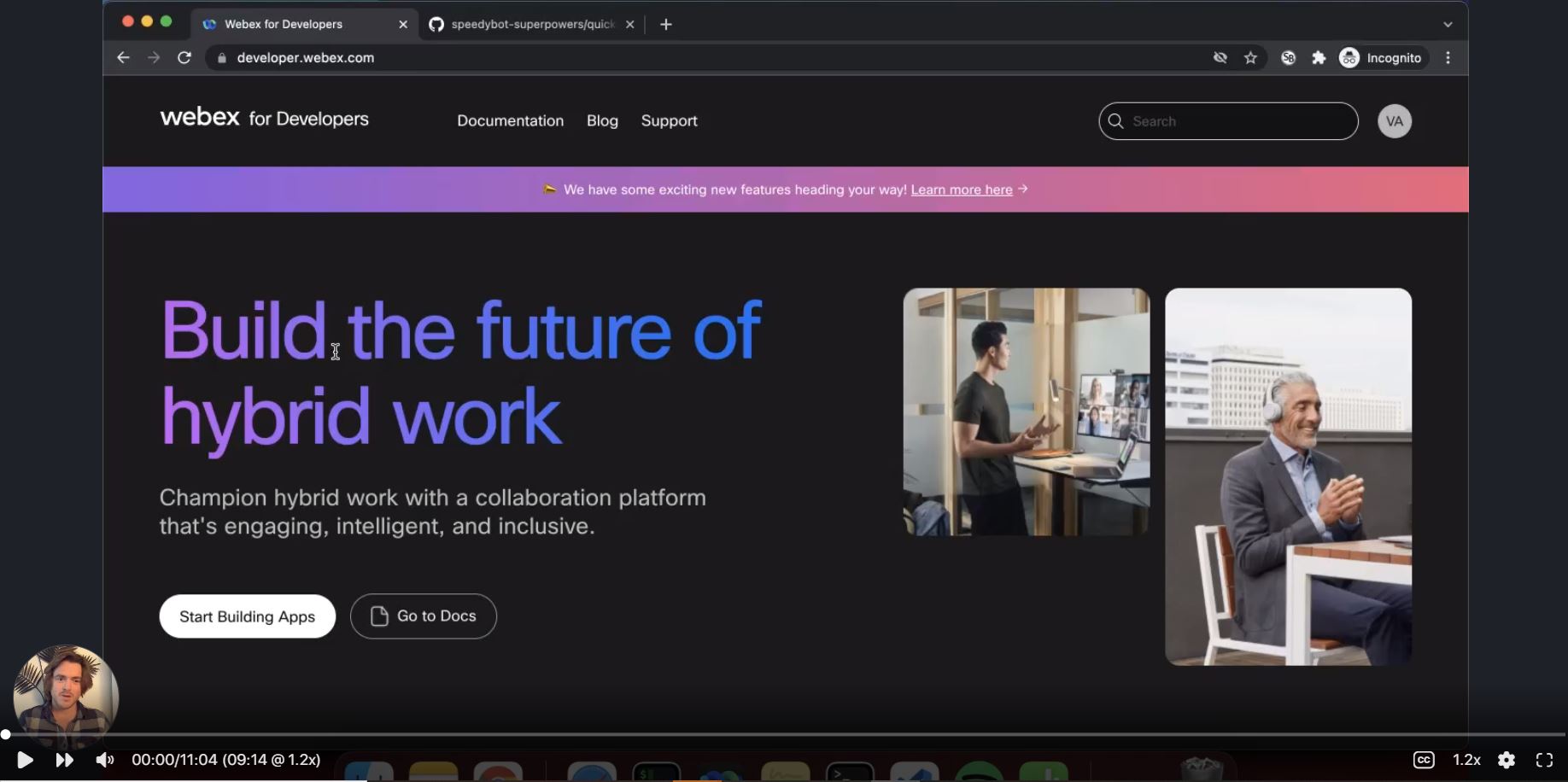Follow the Learn more here link
1568x782 pixels.
961,190
